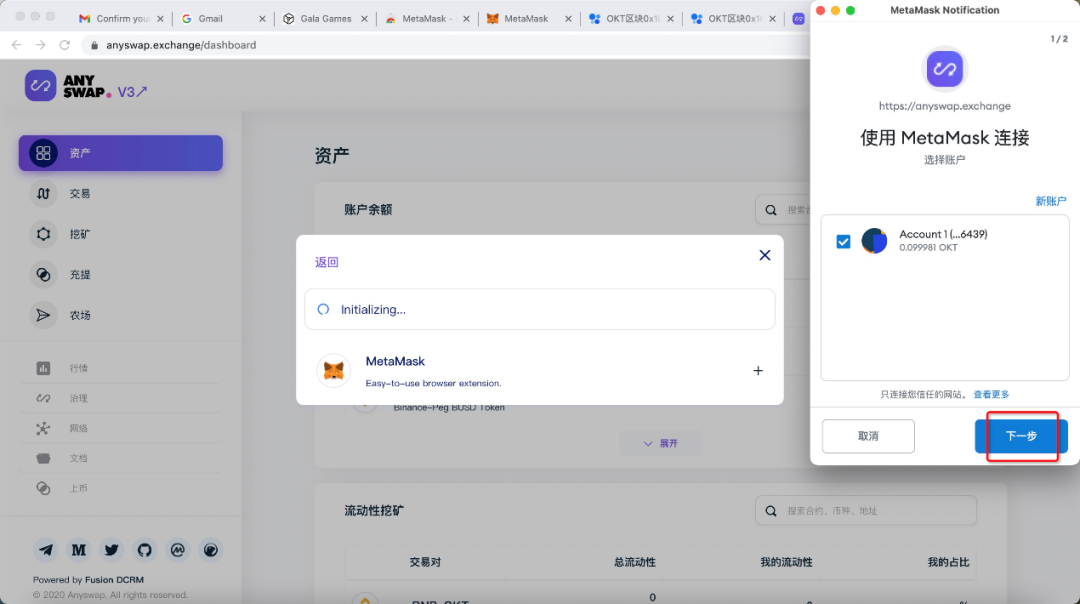
Task: Click the 流动性挖矿 search field
Action: click(x=866, y=511)
